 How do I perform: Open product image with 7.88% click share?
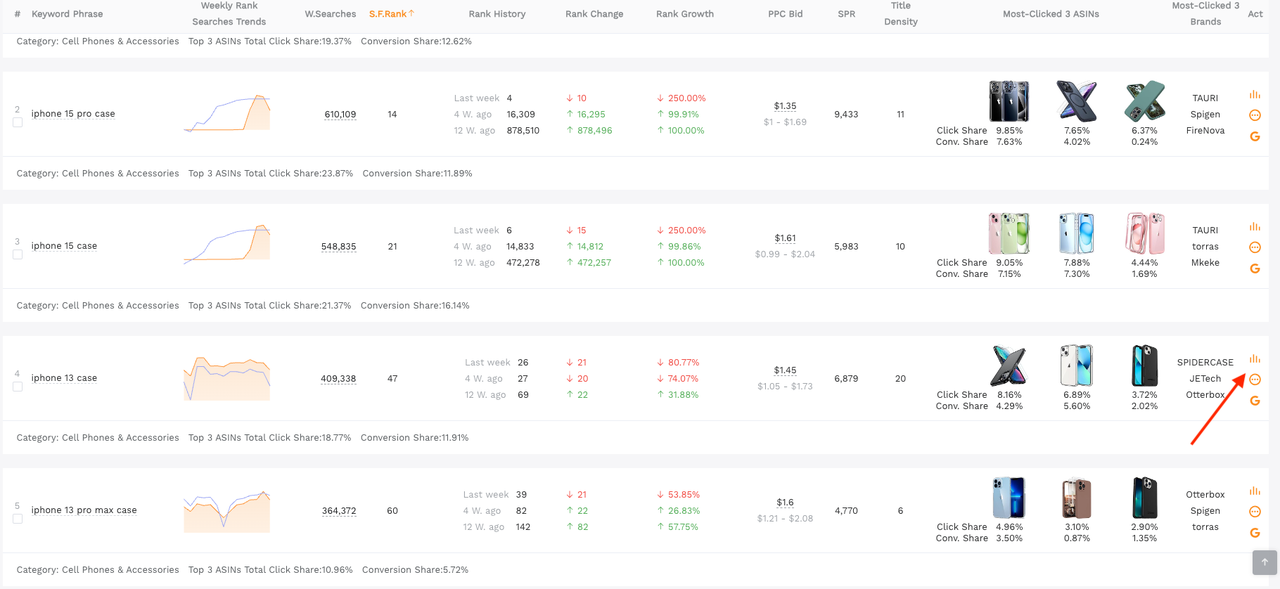(1077, 234)
